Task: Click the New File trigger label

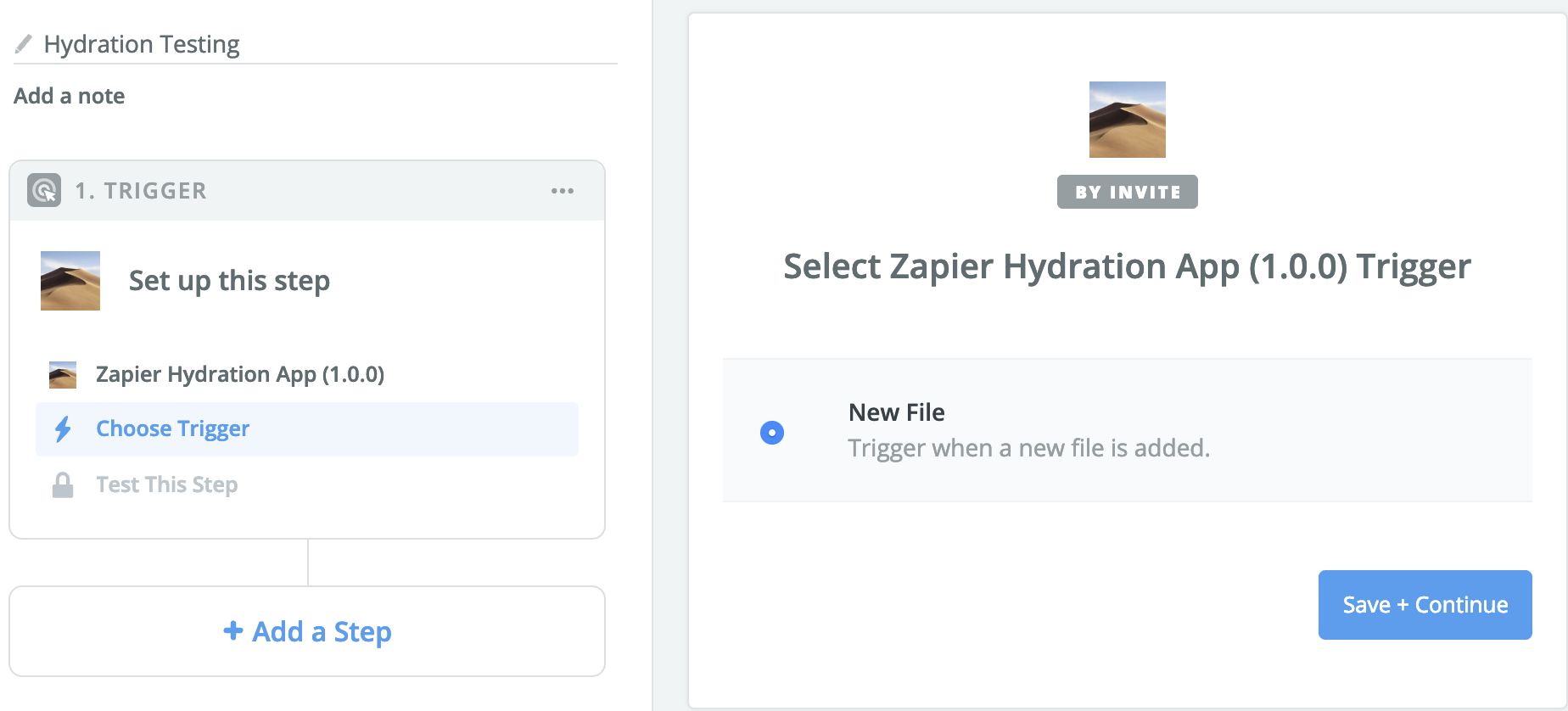Action: pos(897,412)
